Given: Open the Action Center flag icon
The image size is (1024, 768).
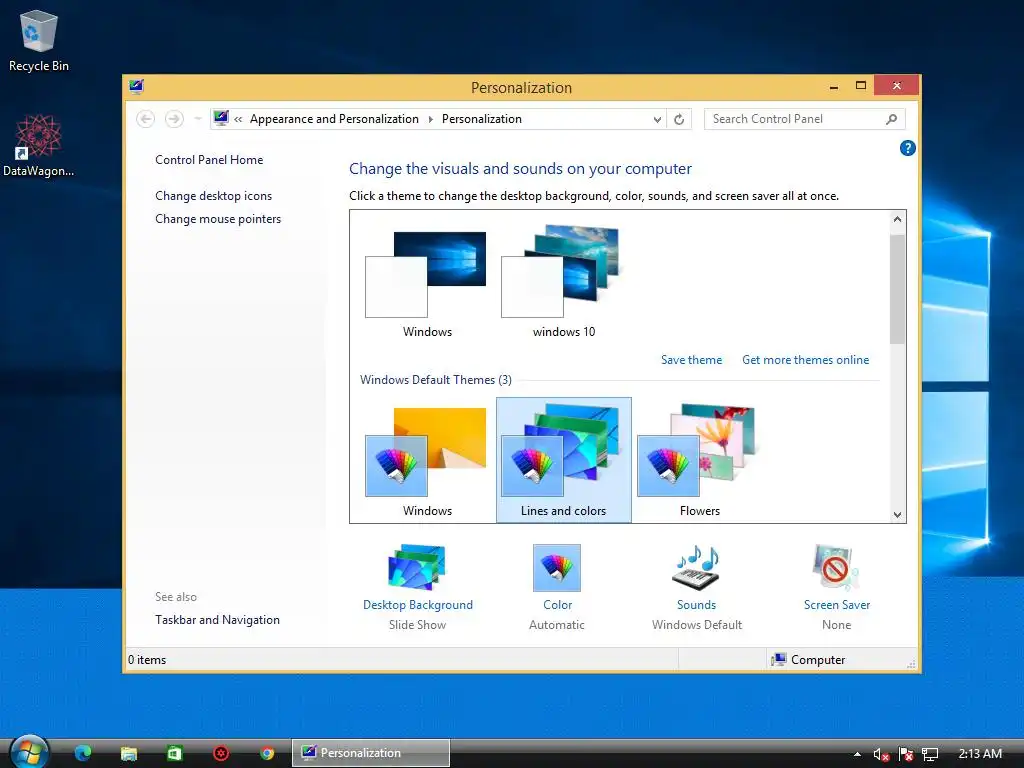Looking at the screenshot, I should point(906,755).
